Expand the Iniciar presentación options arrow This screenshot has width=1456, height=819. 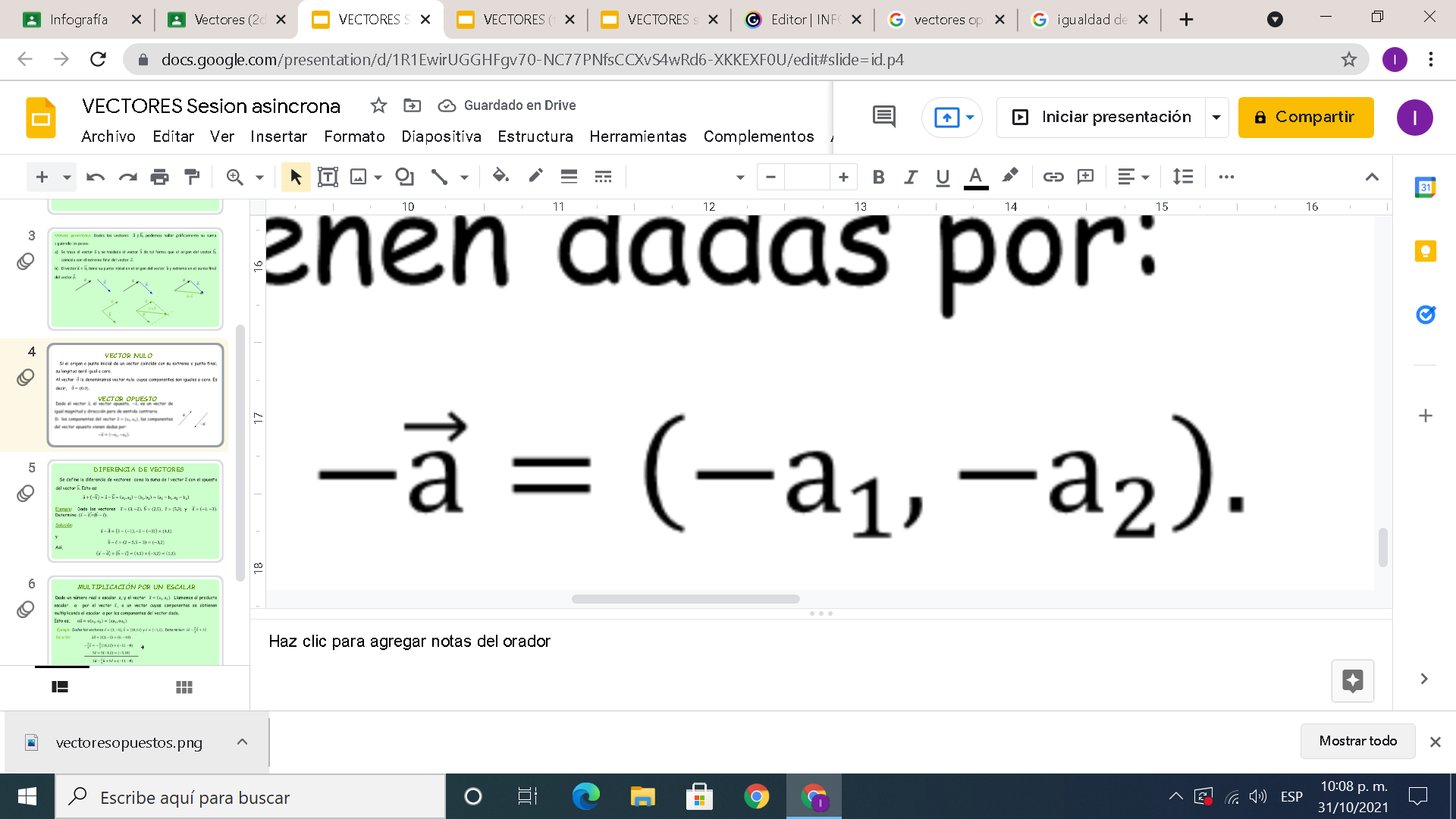[x=1216, y=117]
